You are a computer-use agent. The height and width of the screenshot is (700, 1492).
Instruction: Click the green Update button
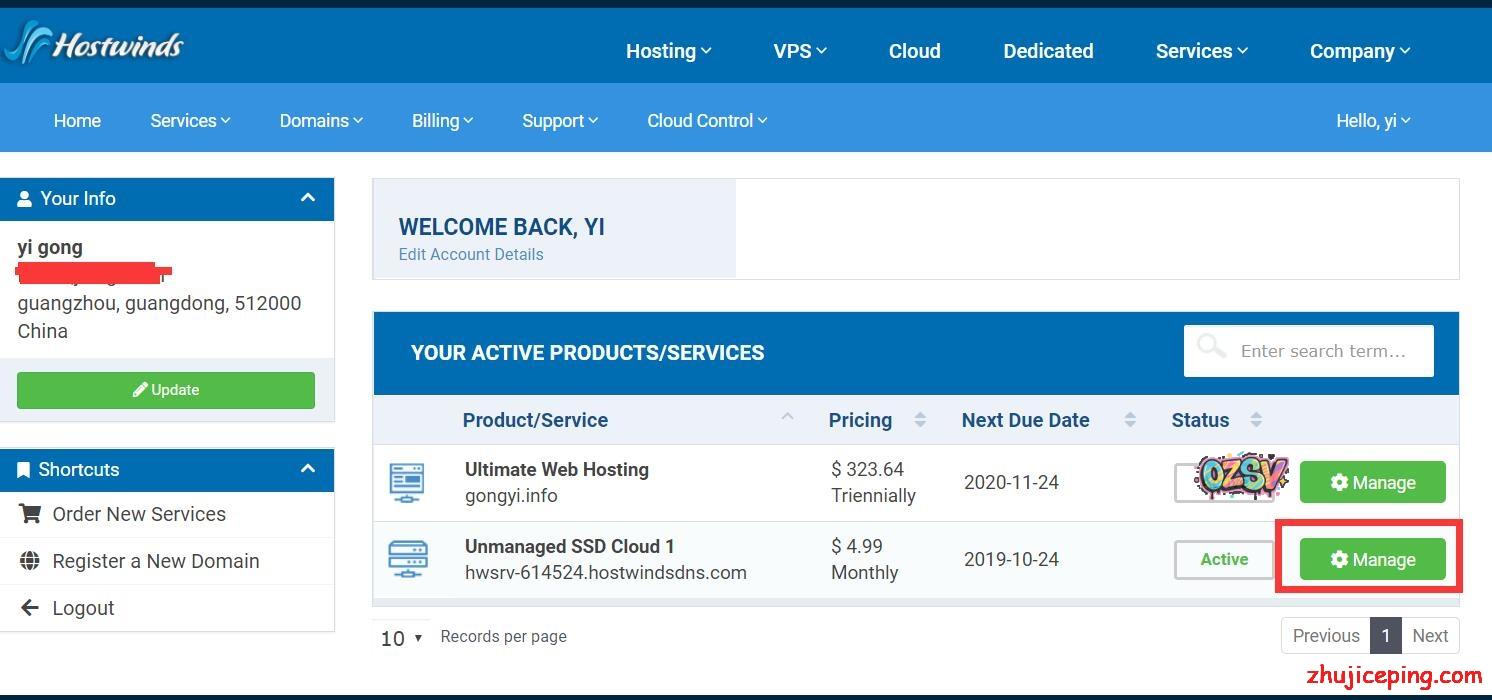(x=166, y=390)
